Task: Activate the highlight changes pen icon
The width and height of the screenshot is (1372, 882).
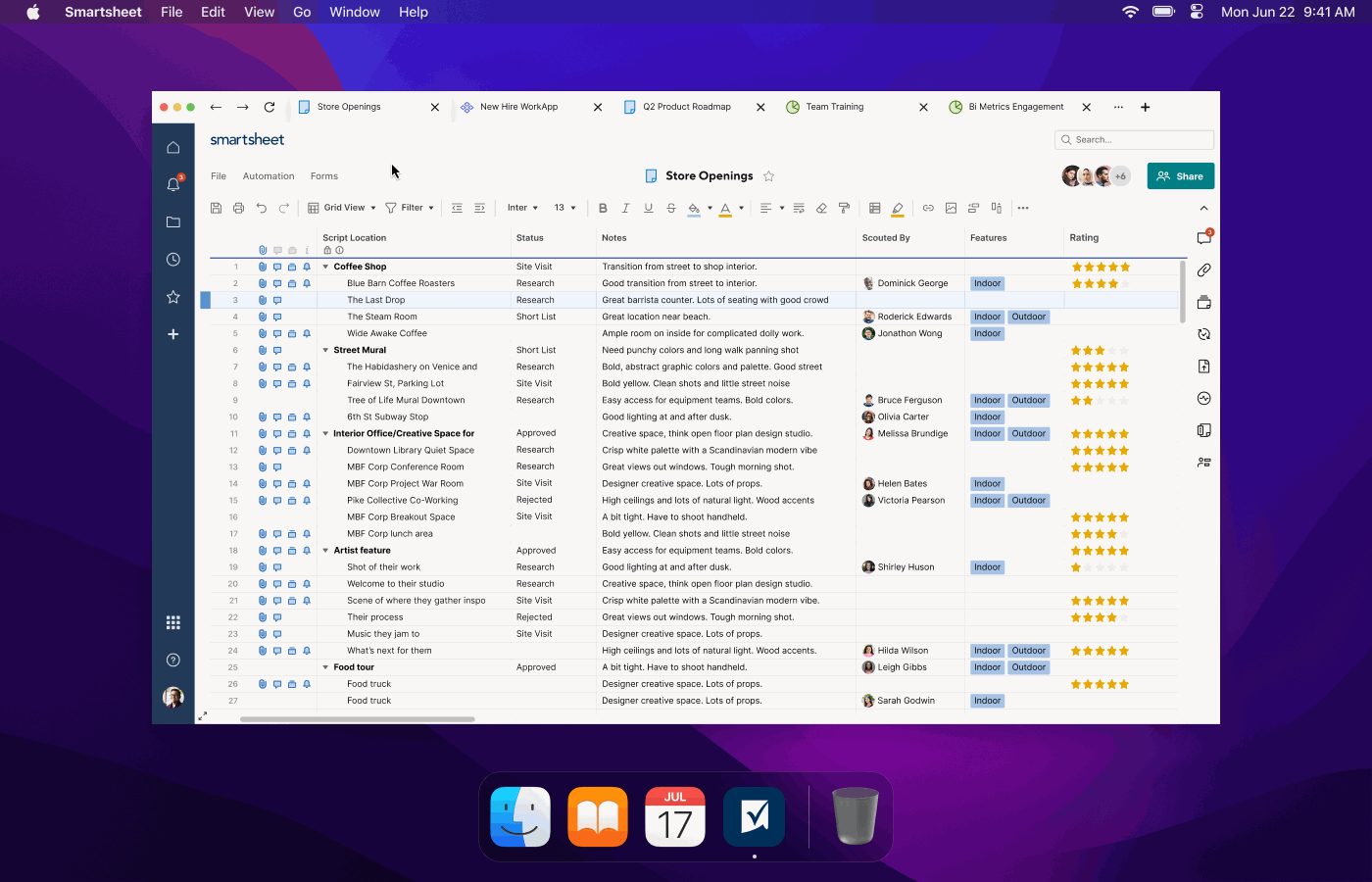Action: 897,208
